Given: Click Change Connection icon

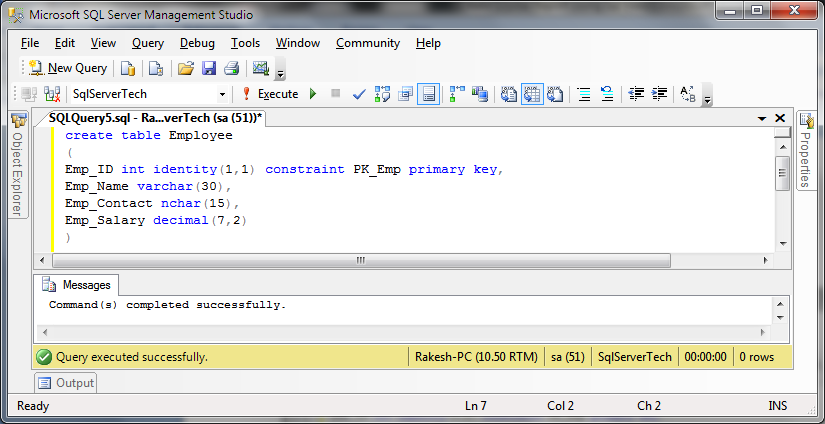Looking at the screenshot, I should [52, 95].
